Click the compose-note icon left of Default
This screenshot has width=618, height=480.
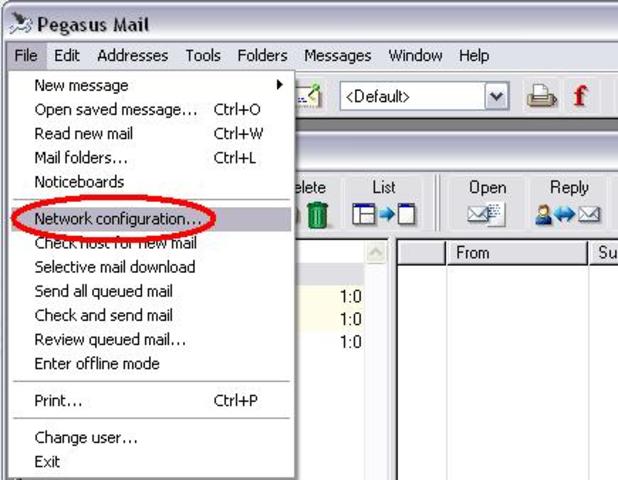(x=310, y=96)
